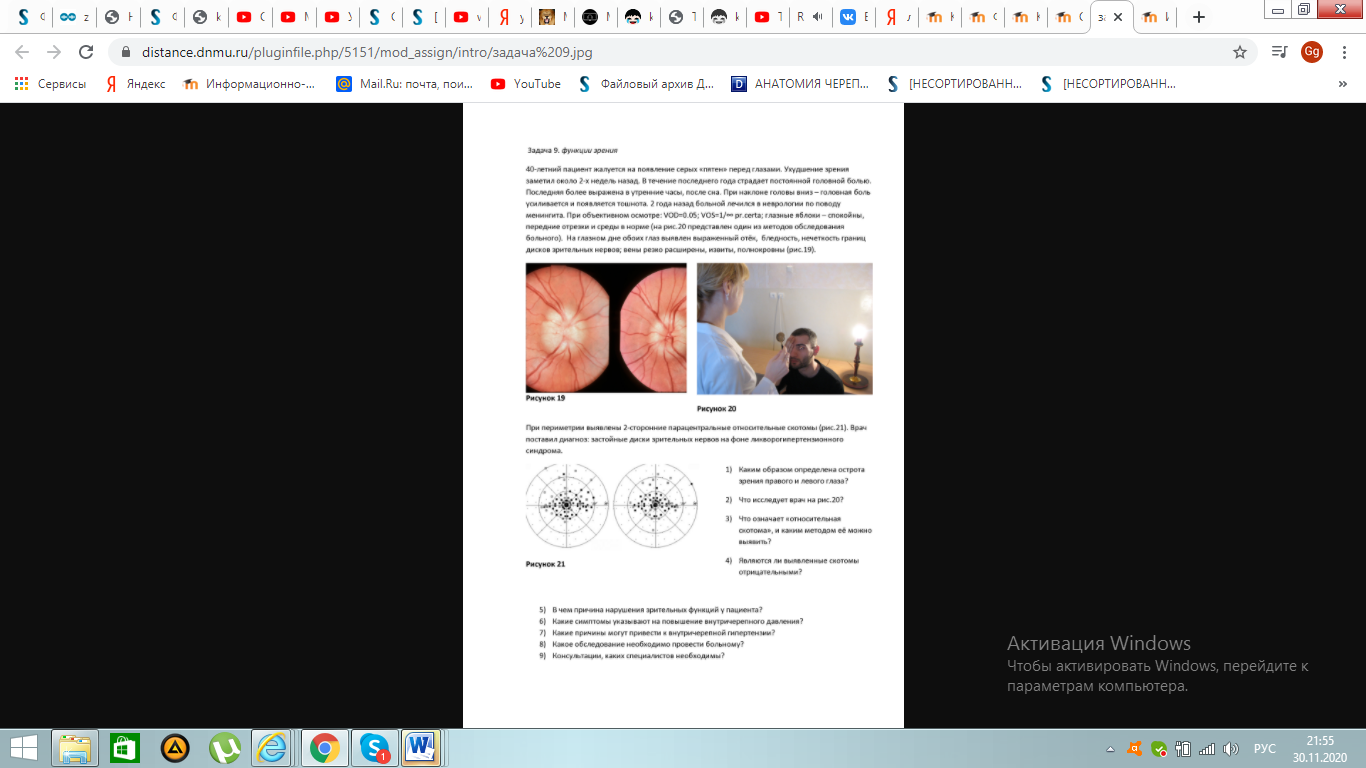Switch to the tab playing audio

click(x=811, y=17)
